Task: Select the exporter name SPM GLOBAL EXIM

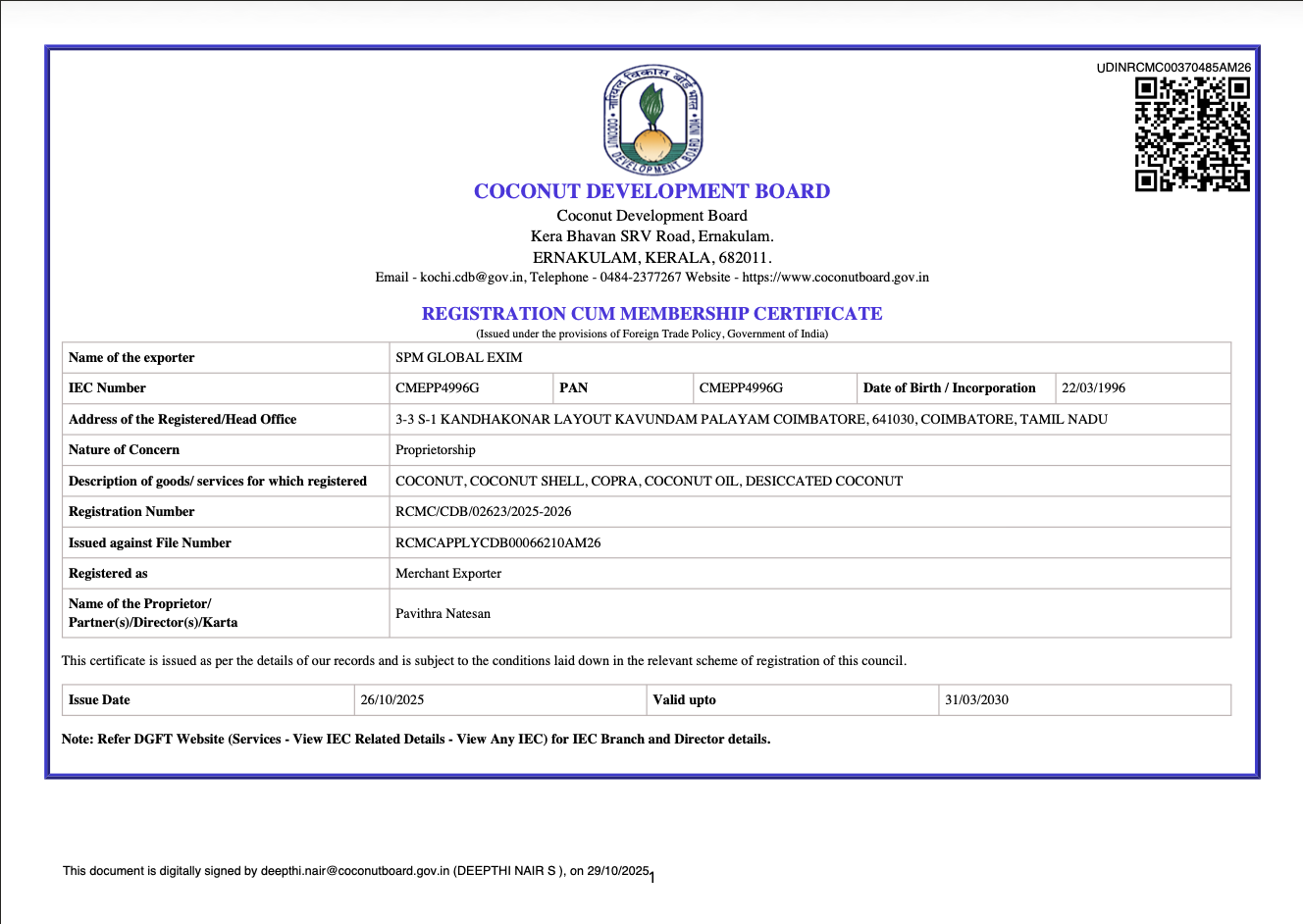Action: [x=458, y=358]
